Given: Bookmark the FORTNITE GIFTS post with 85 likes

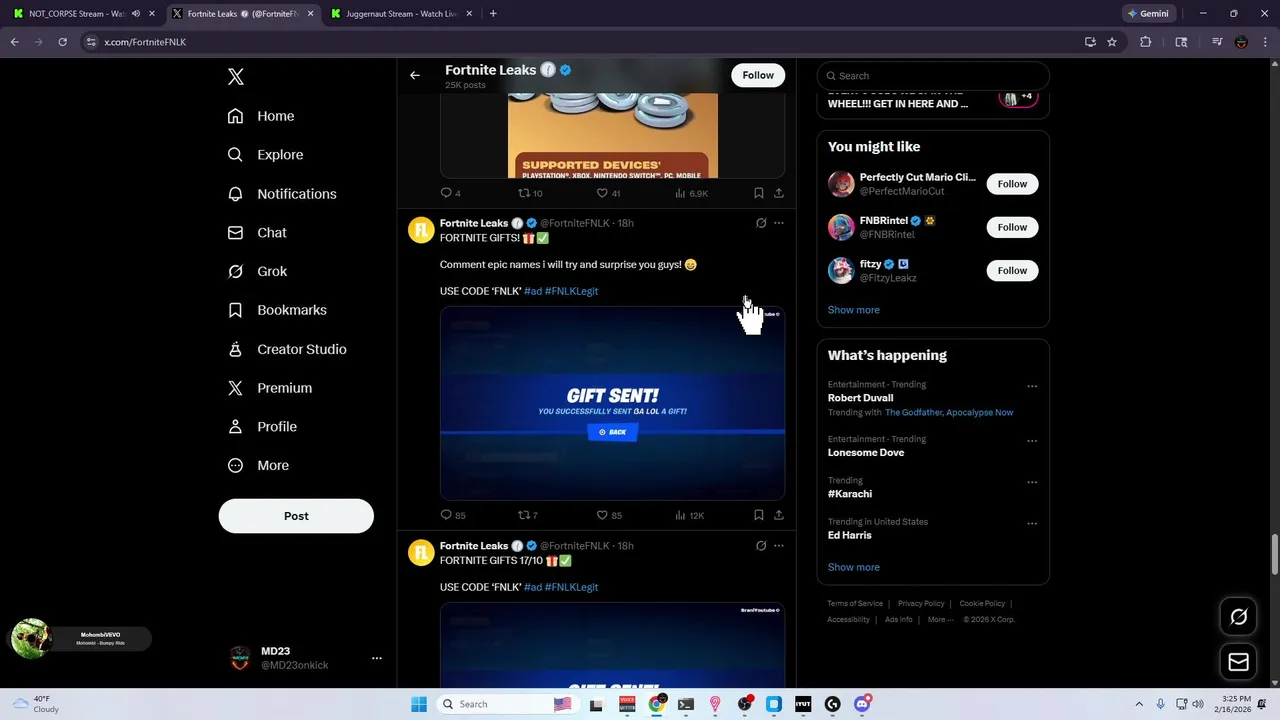Looking at the screenshot, I should (x=759, y=515).
